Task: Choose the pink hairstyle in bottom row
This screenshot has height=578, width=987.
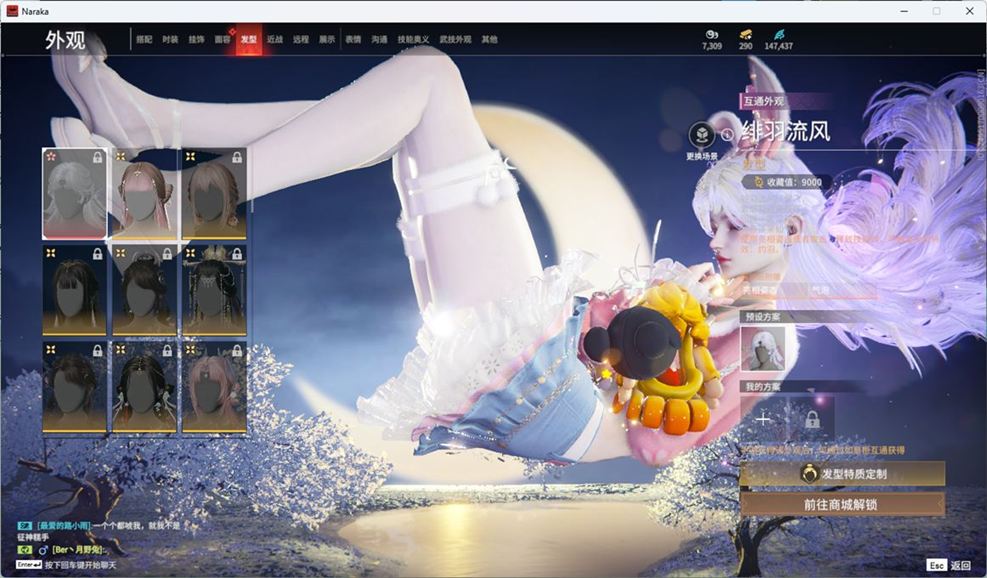Action: pos(214,386)
